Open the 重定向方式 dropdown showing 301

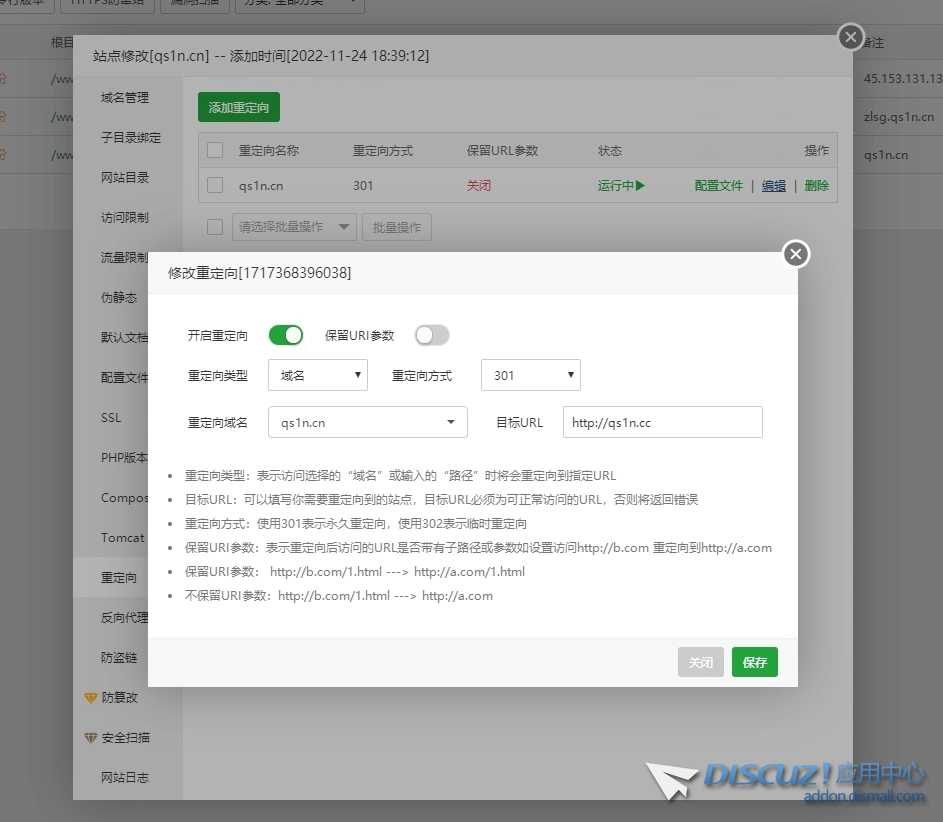pos(530,375)
